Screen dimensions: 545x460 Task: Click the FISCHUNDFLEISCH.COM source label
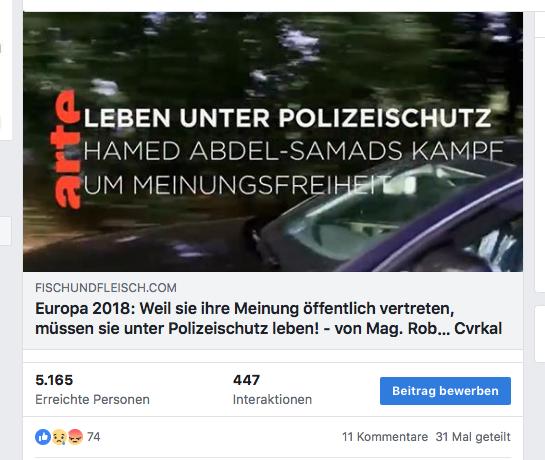tap(106, 288)
